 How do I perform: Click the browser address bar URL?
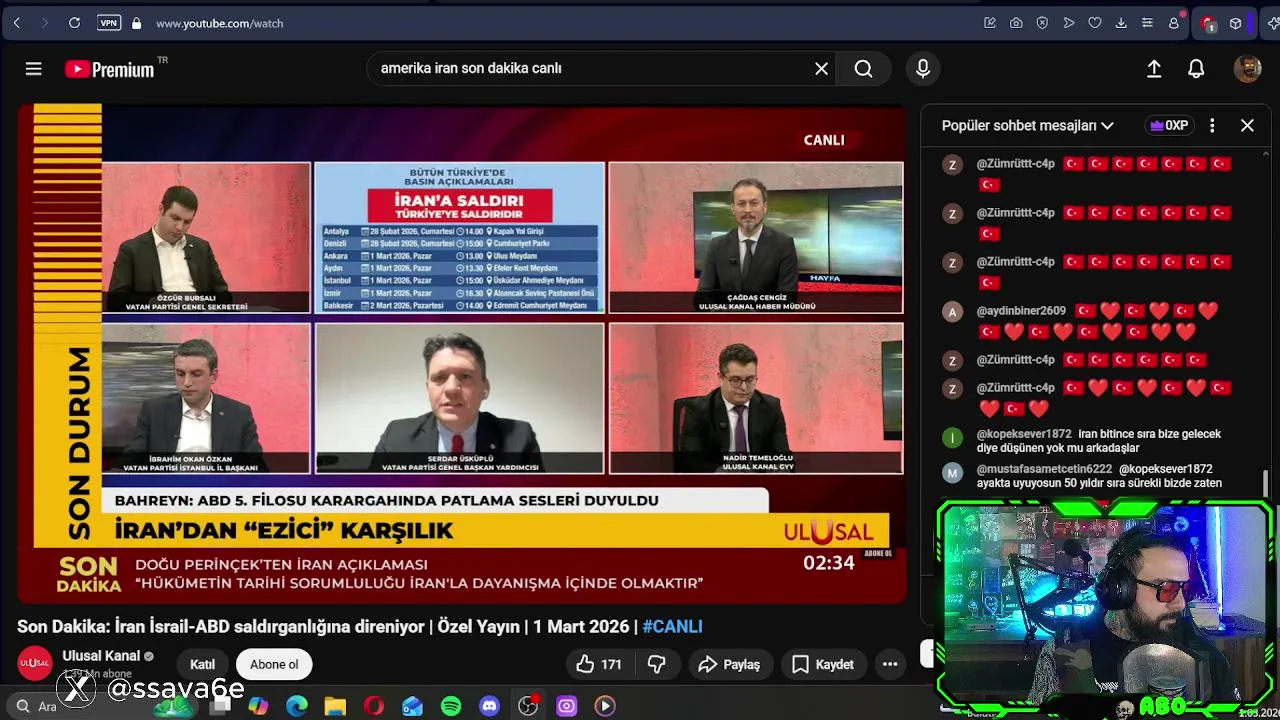(220, 23)
